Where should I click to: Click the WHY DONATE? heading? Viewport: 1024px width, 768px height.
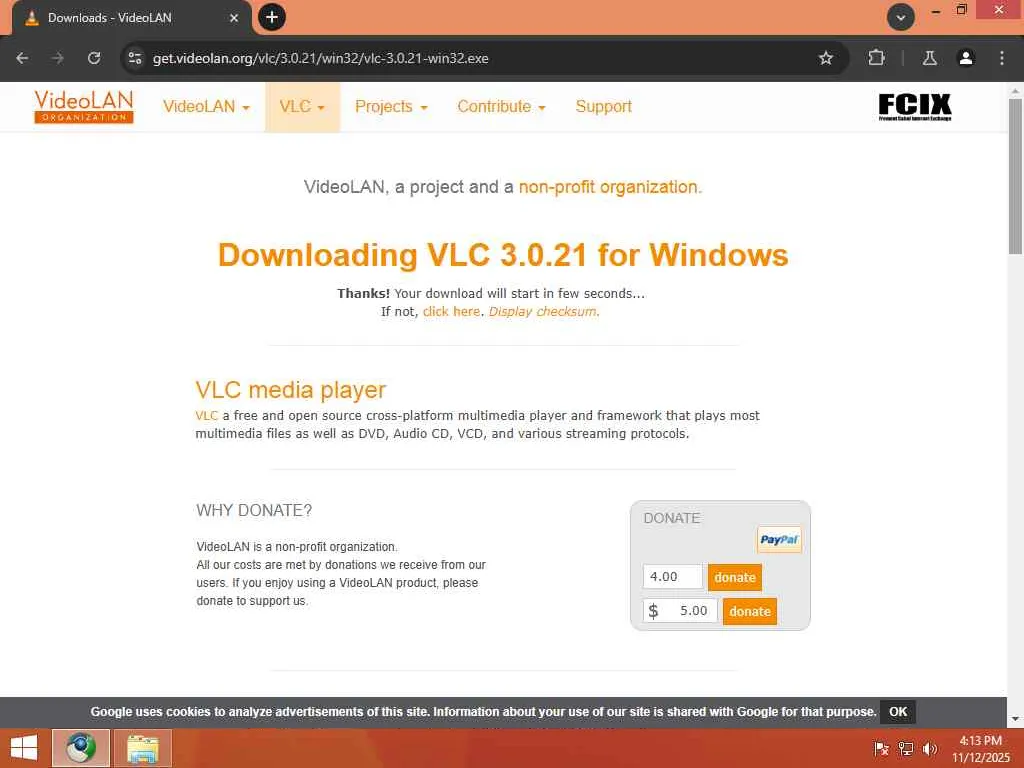(x=254, y=510)
